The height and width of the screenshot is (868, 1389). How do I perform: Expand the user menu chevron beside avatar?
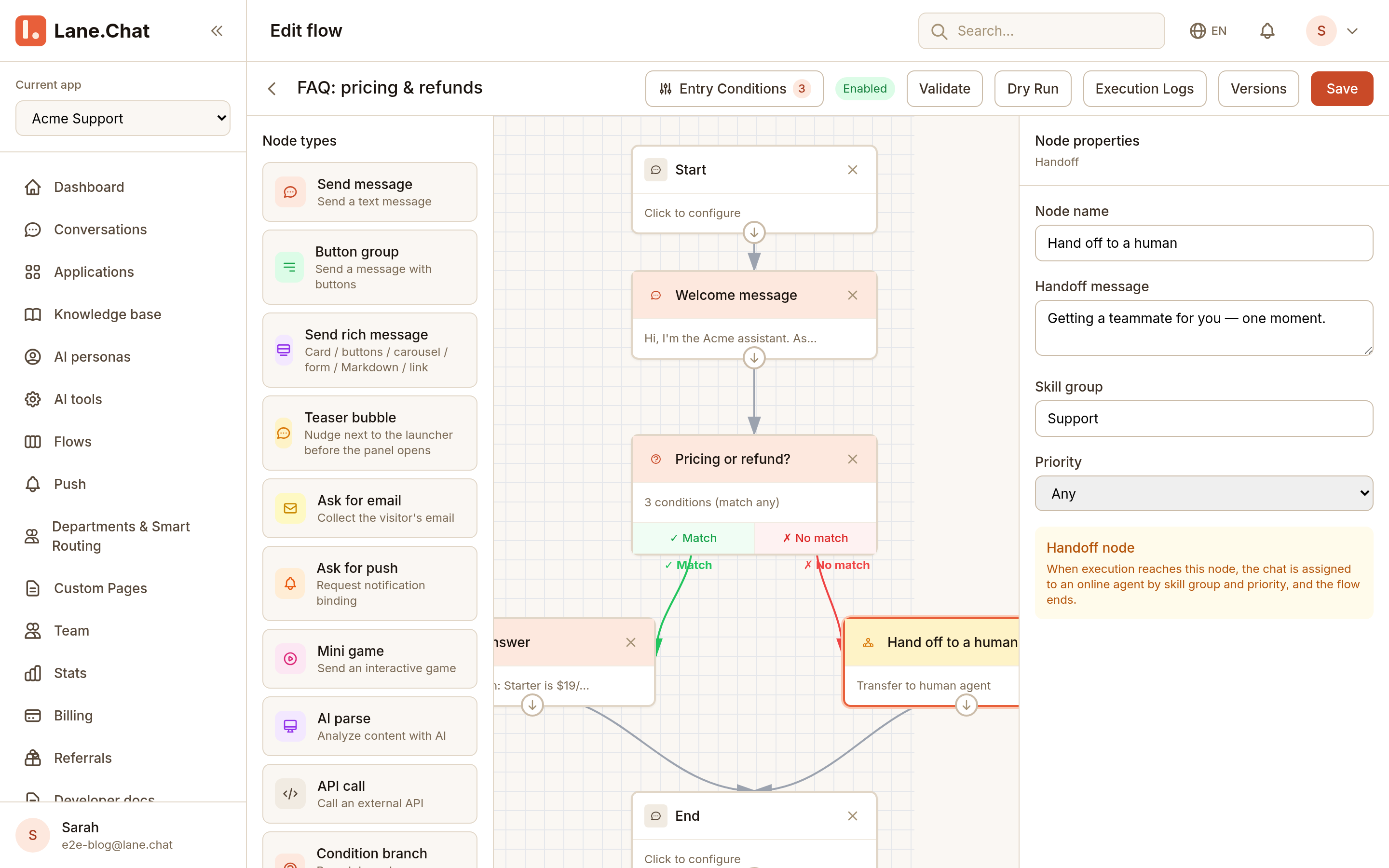pos(1352,31)
